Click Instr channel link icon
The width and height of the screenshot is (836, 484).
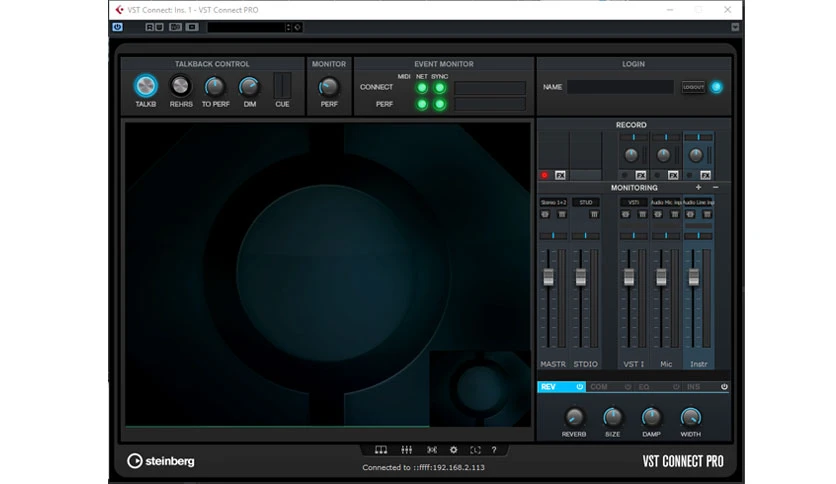tap(690, 214)
